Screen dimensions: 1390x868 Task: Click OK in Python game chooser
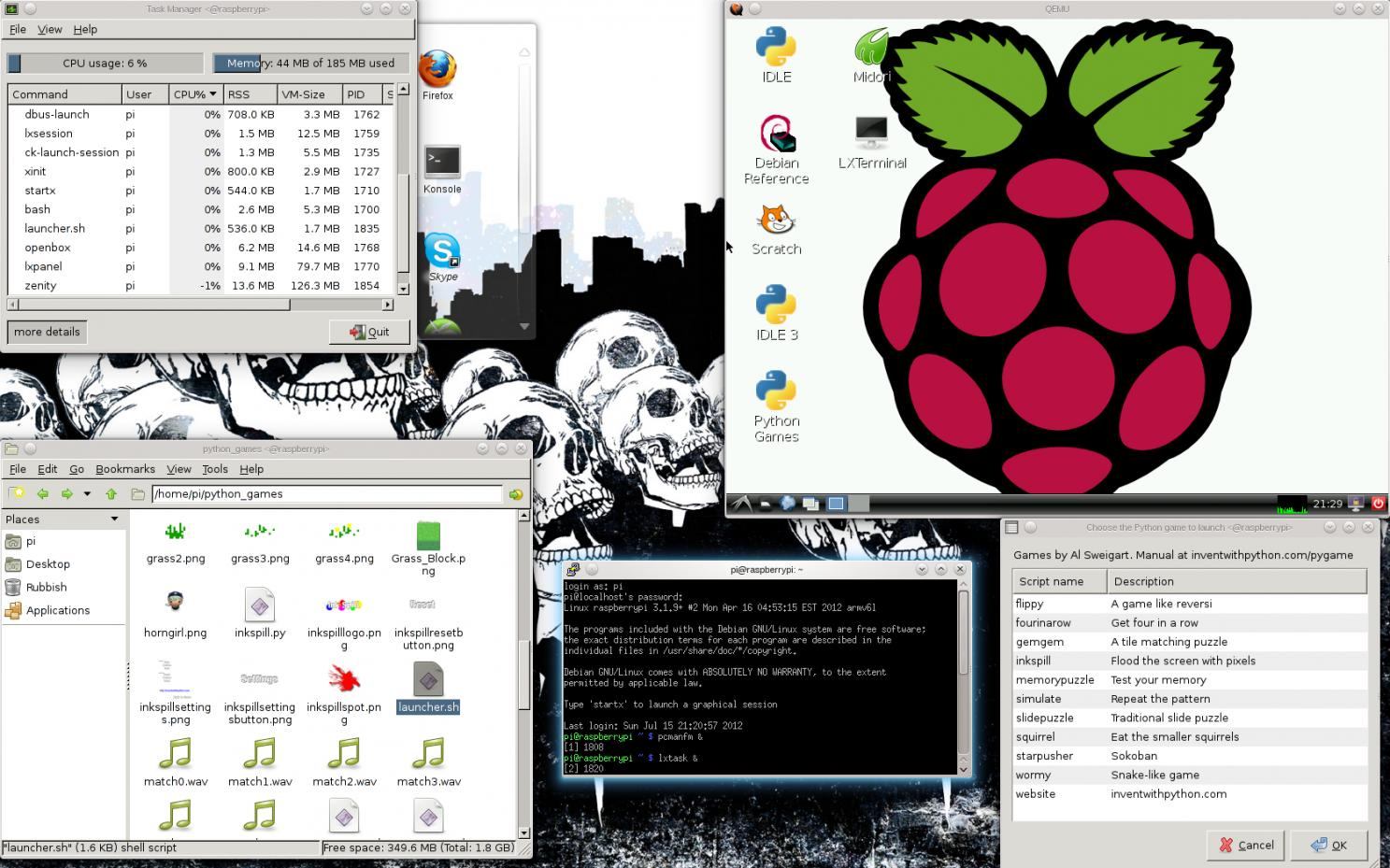[x=1328, y=845]
